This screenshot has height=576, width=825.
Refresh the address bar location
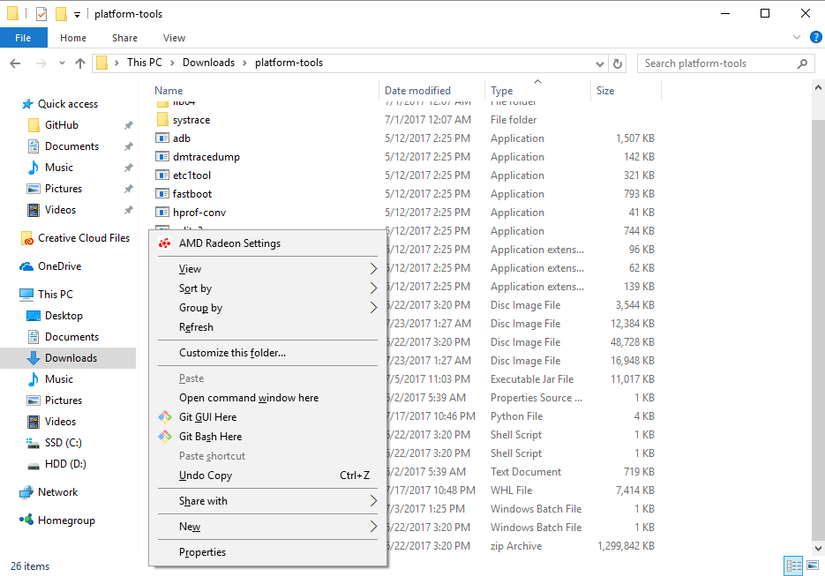[618, 63]
